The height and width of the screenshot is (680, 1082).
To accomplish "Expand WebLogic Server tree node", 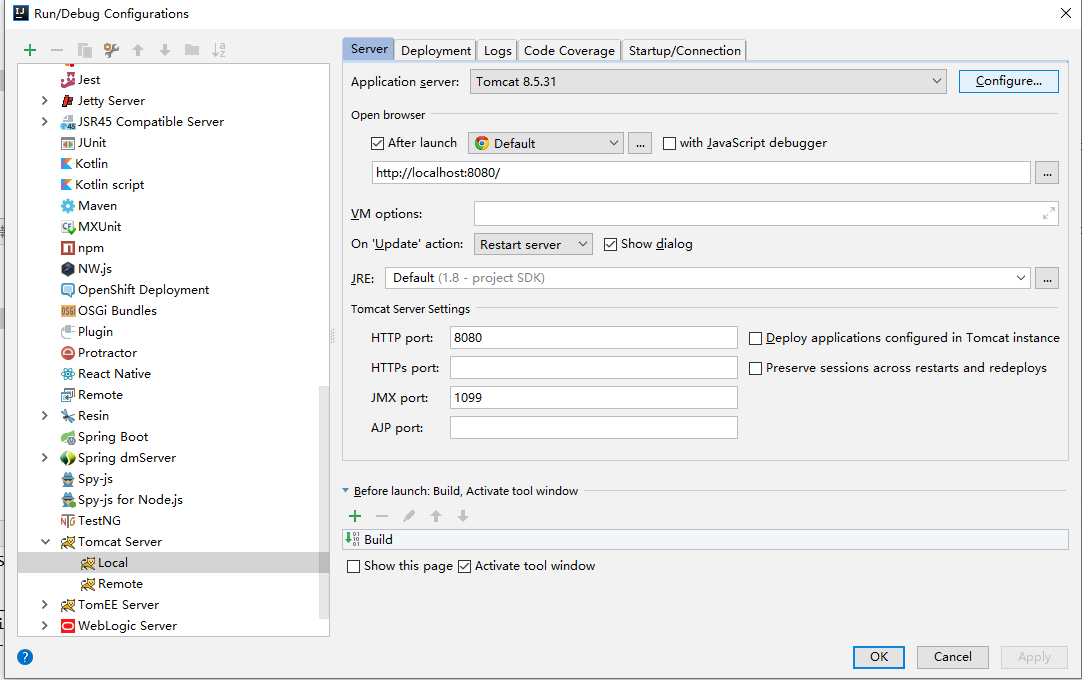I will coord(45,625).
